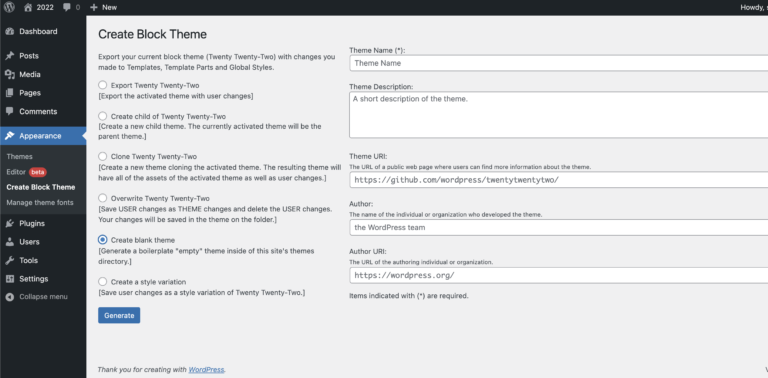Image resolution: width=768 pixels, height=378 pixels.
Task: Open the Media menu label
Action: pos(30,74)
